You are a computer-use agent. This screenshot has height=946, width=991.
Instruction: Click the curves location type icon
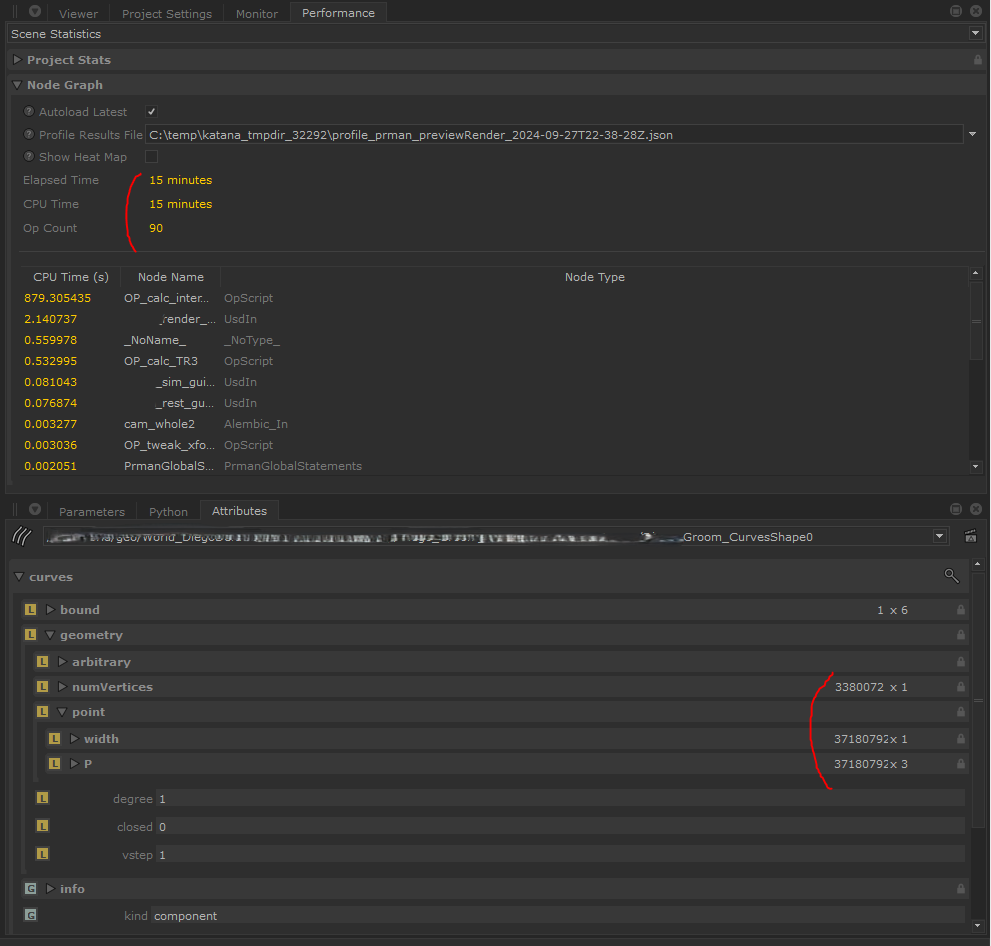[22, 537]
